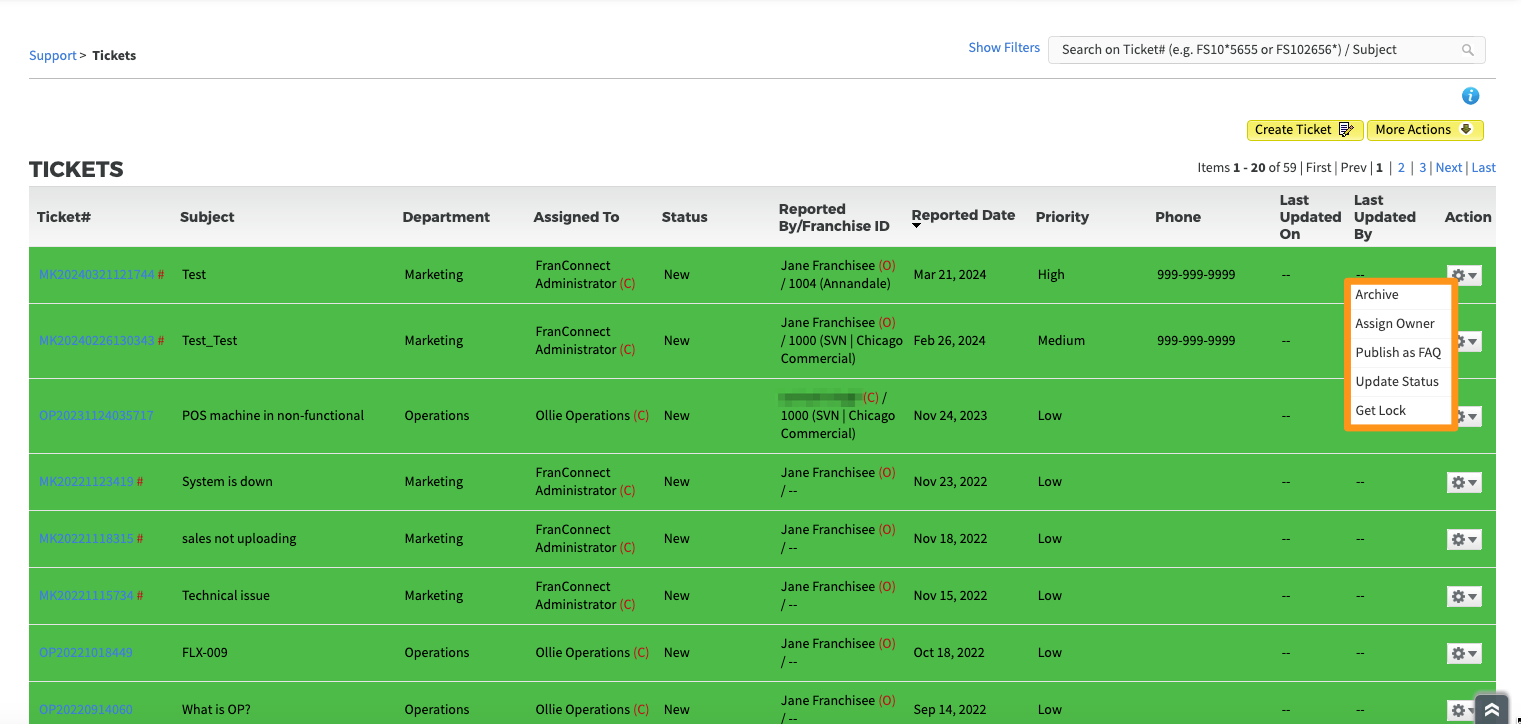Click the 'Oct 18, 2022' reported date
The width and height of the screenshot is (1521, 724).
tap(949, 653)
